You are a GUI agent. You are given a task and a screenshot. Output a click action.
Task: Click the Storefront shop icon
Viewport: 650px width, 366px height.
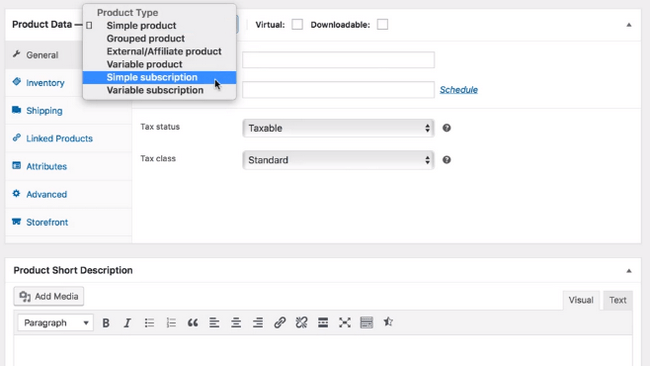17,221
